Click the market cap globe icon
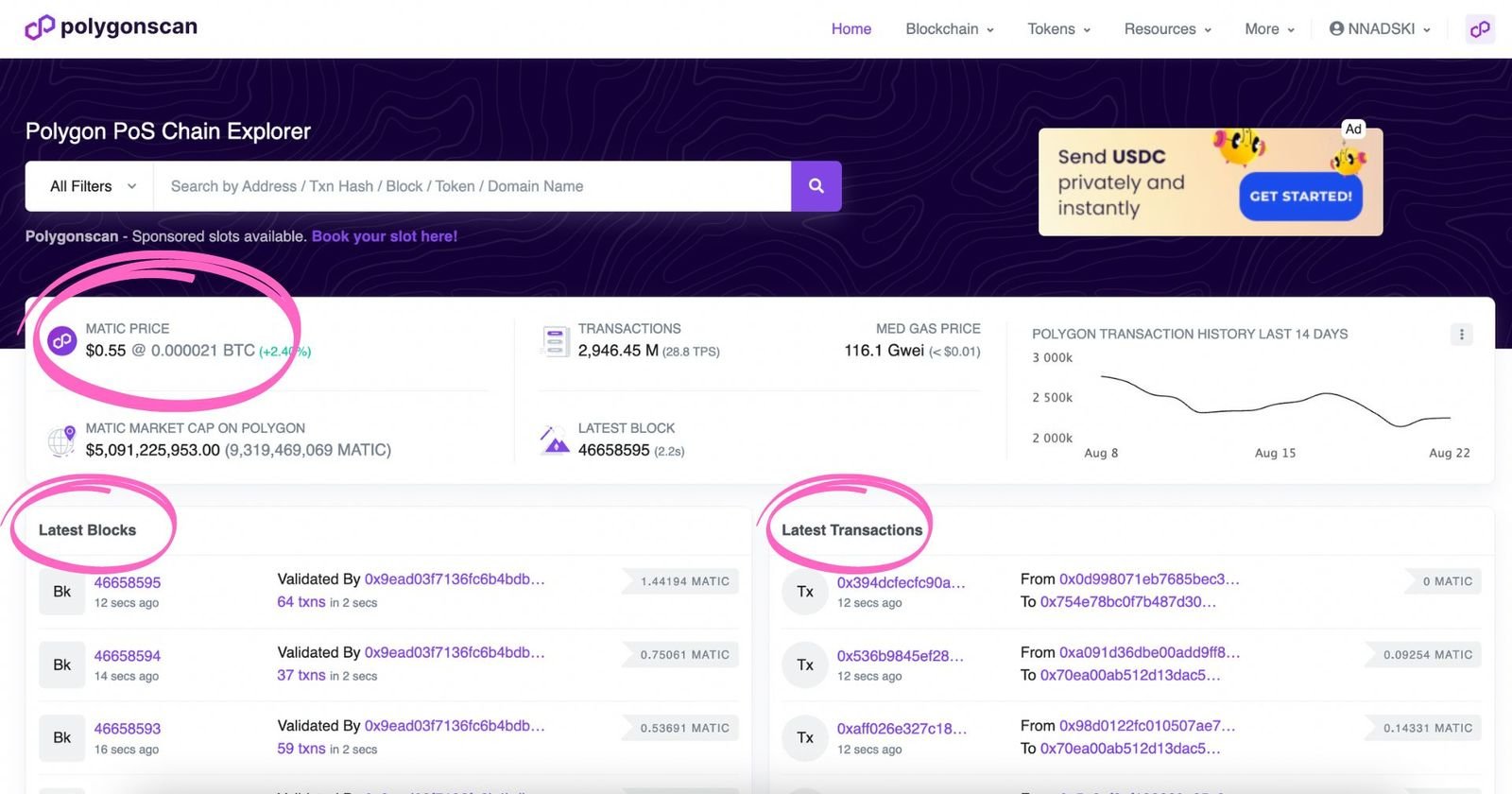This screenshot has width=1512, height=794. pyautogui.click(x=62, y=440)
